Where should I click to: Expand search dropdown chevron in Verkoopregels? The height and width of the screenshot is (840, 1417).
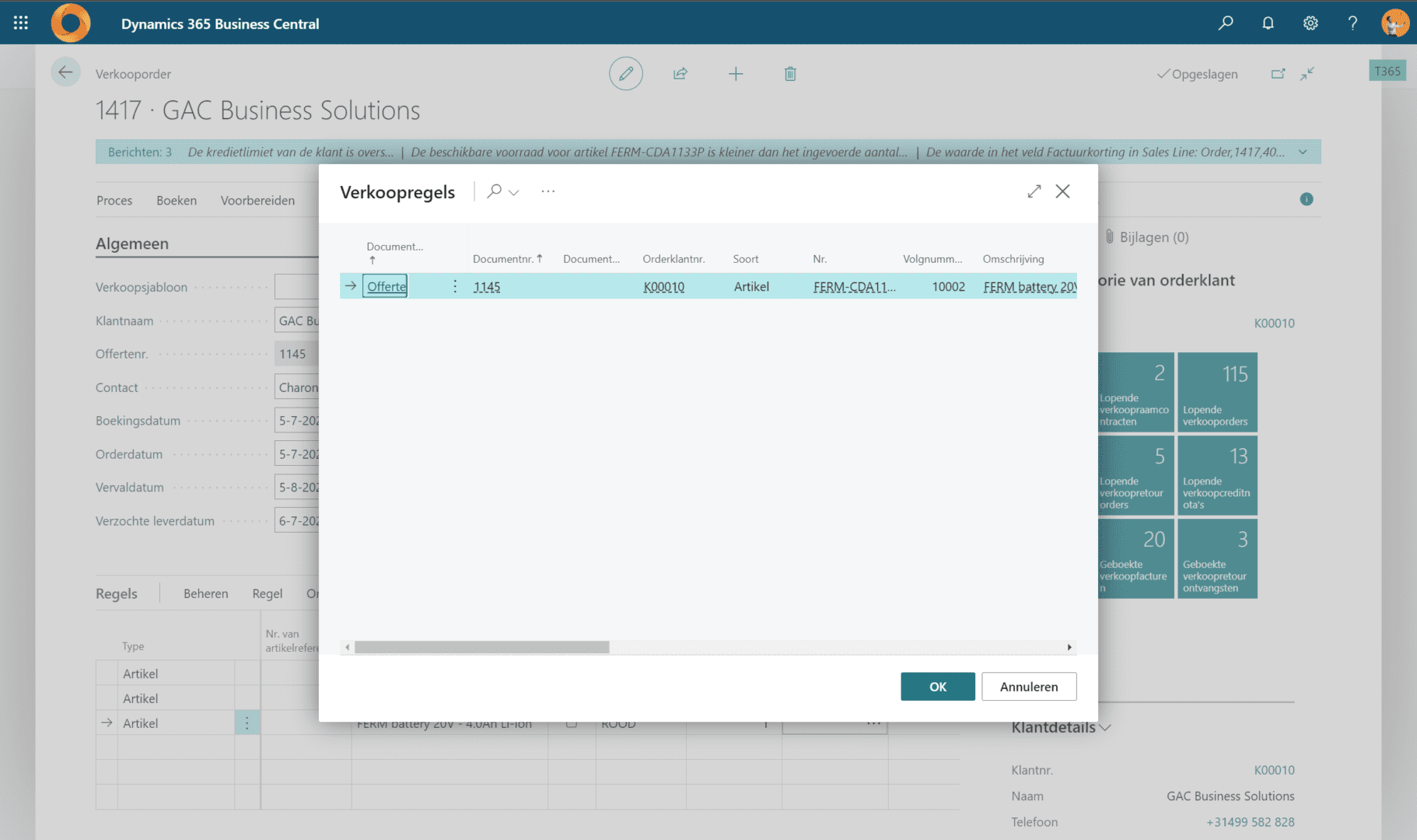pos(513,192)
